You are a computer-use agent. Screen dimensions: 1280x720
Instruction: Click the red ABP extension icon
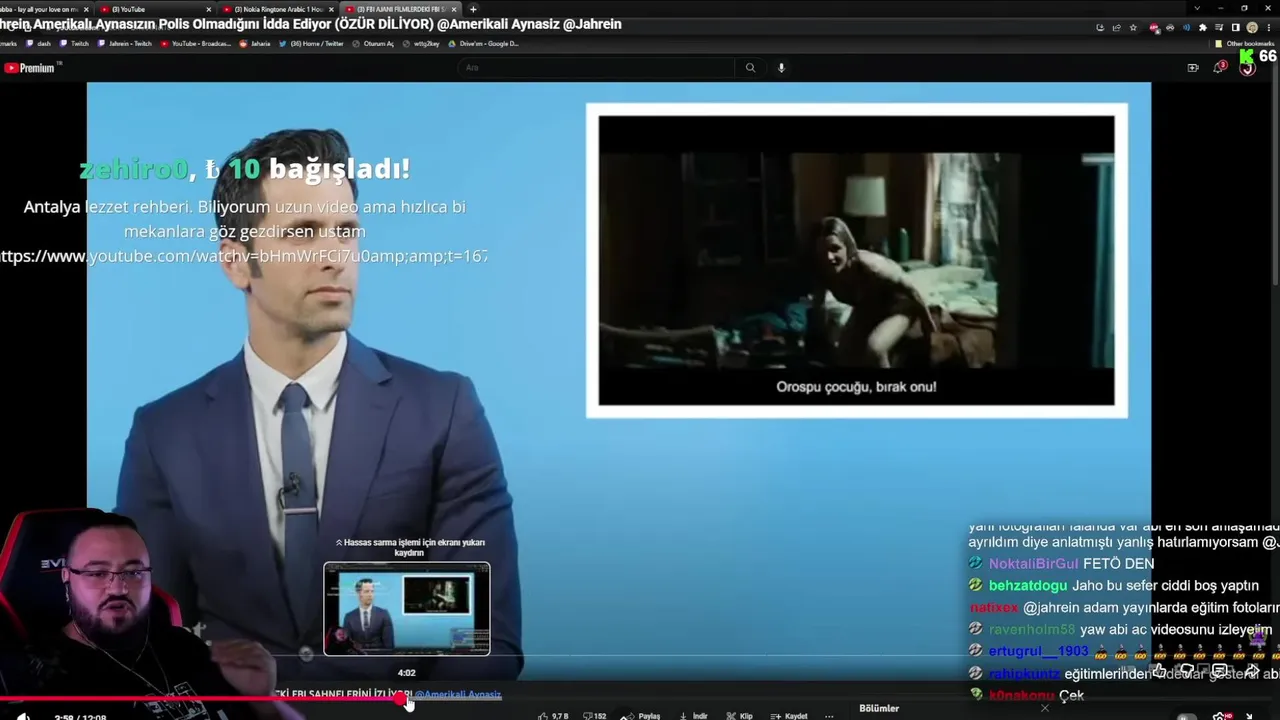pos(1154,28)
